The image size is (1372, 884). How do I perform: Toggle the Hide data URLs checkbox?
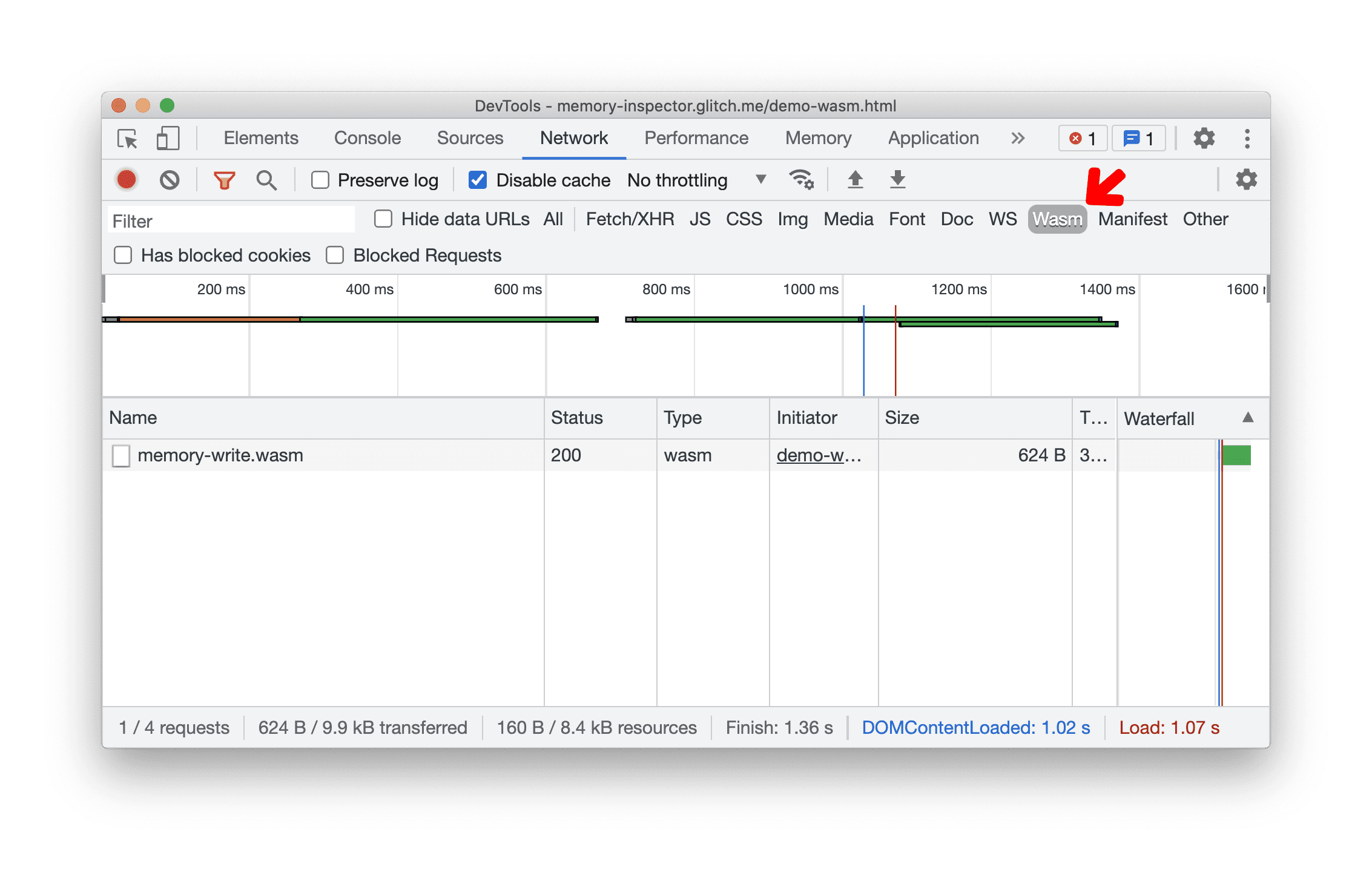pos(382,220)
